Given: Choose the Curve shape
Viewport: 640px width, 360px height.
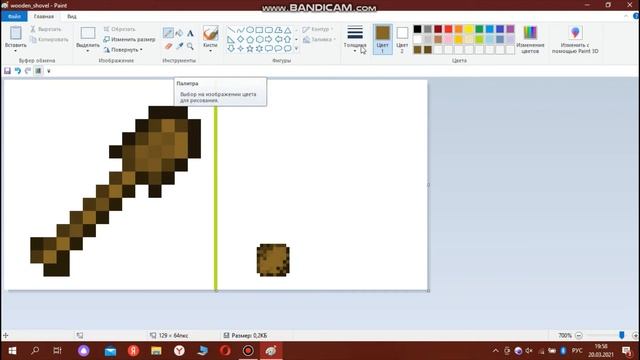Looking at the screenshot, I should point(240,30).
